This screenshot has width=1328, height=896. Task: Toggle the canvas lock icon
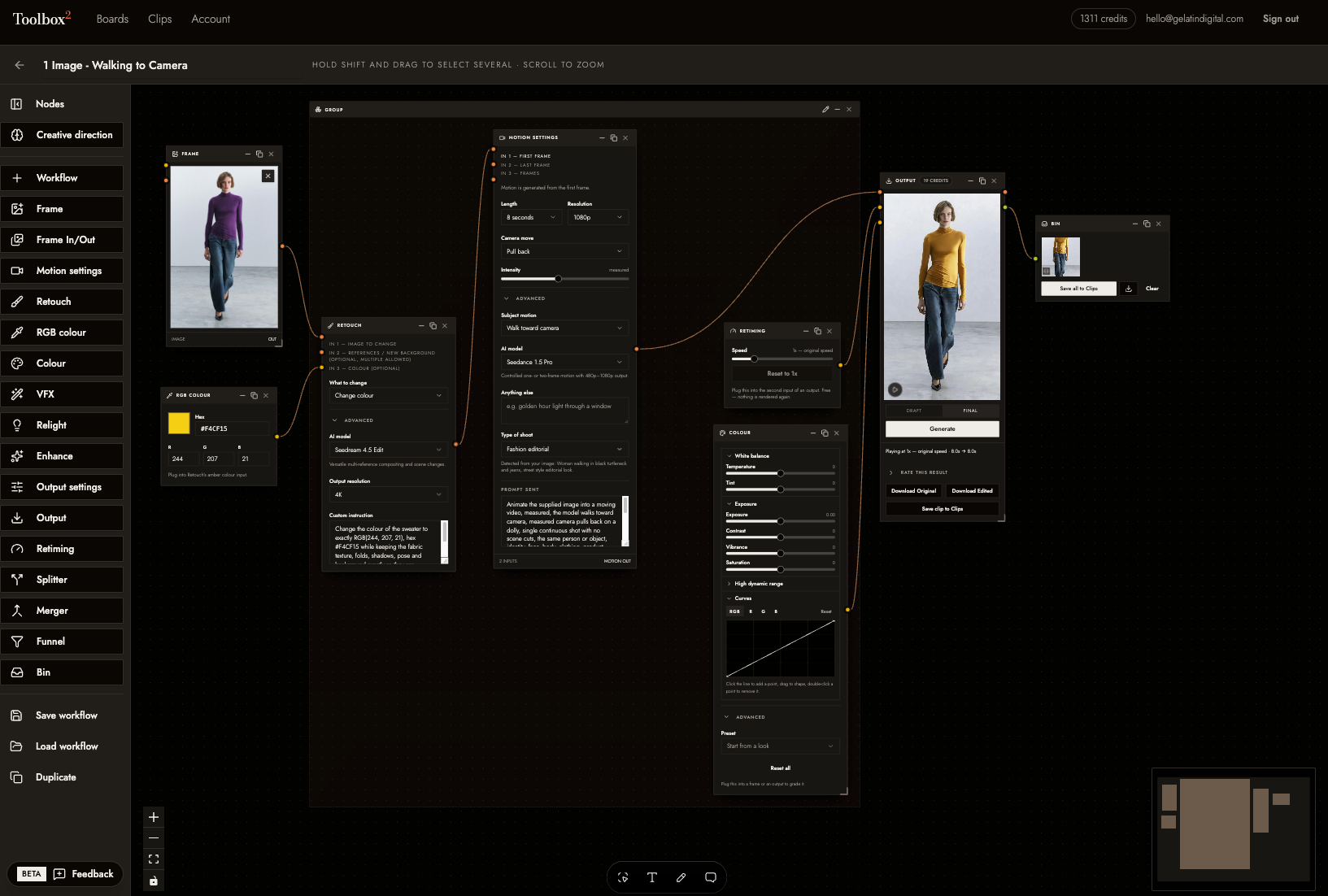(154, 881)
